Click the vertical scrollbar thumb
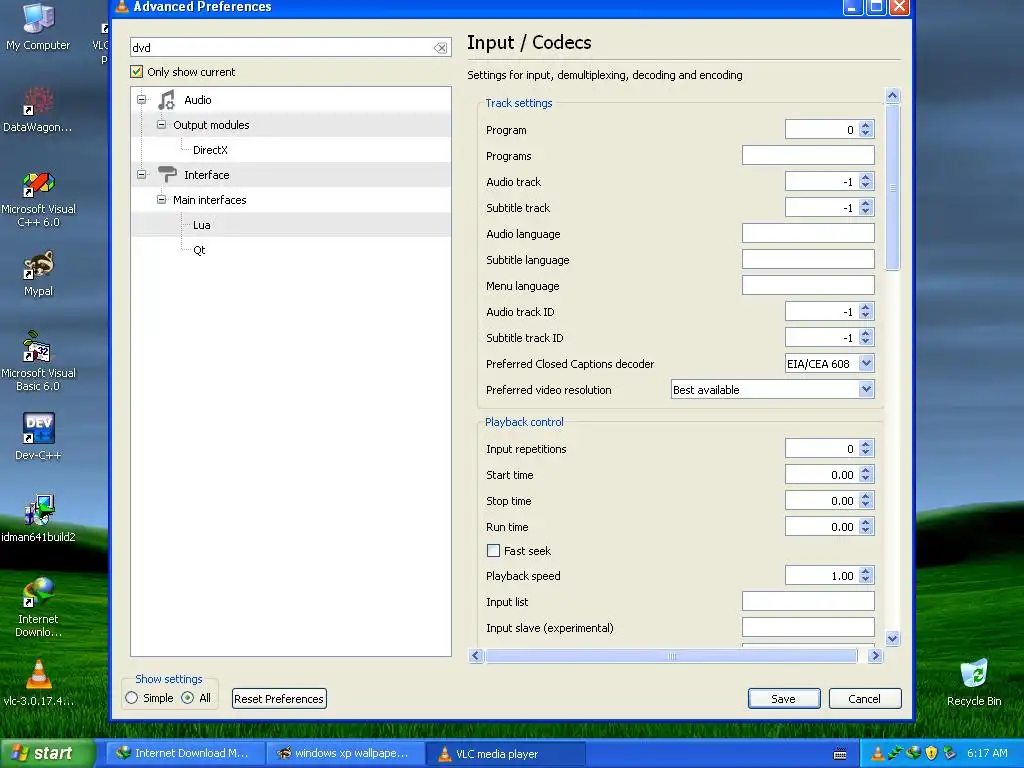1024x768 pixels. 893,187
